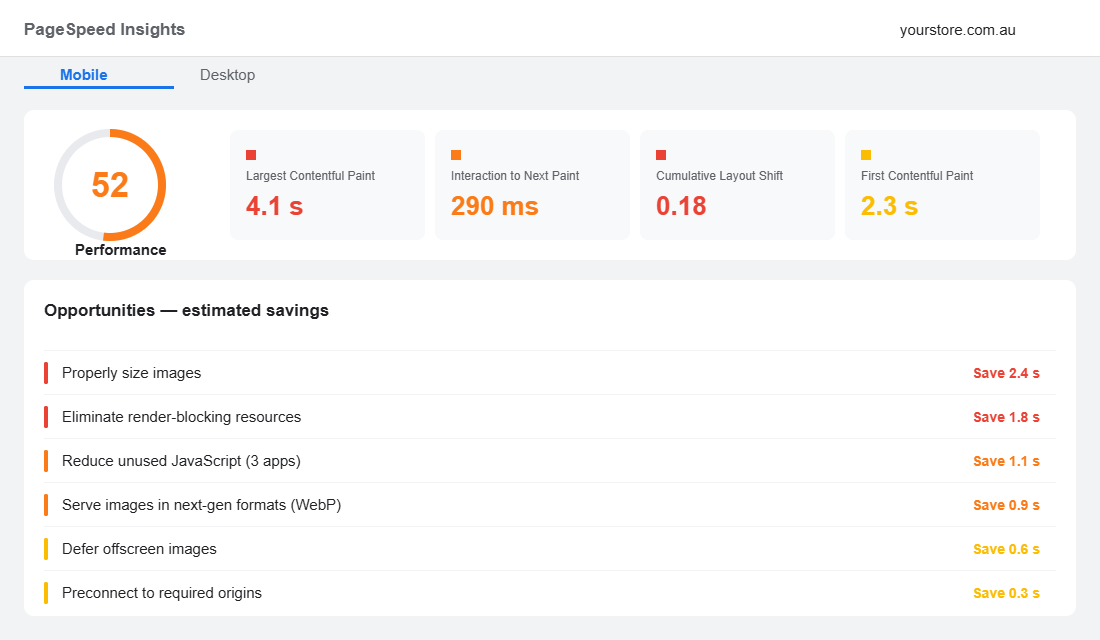Click the red bar beside Properly size images
Image resolution: width=1100 pixels, height=640 pixels.
click(x=46, y=373)
